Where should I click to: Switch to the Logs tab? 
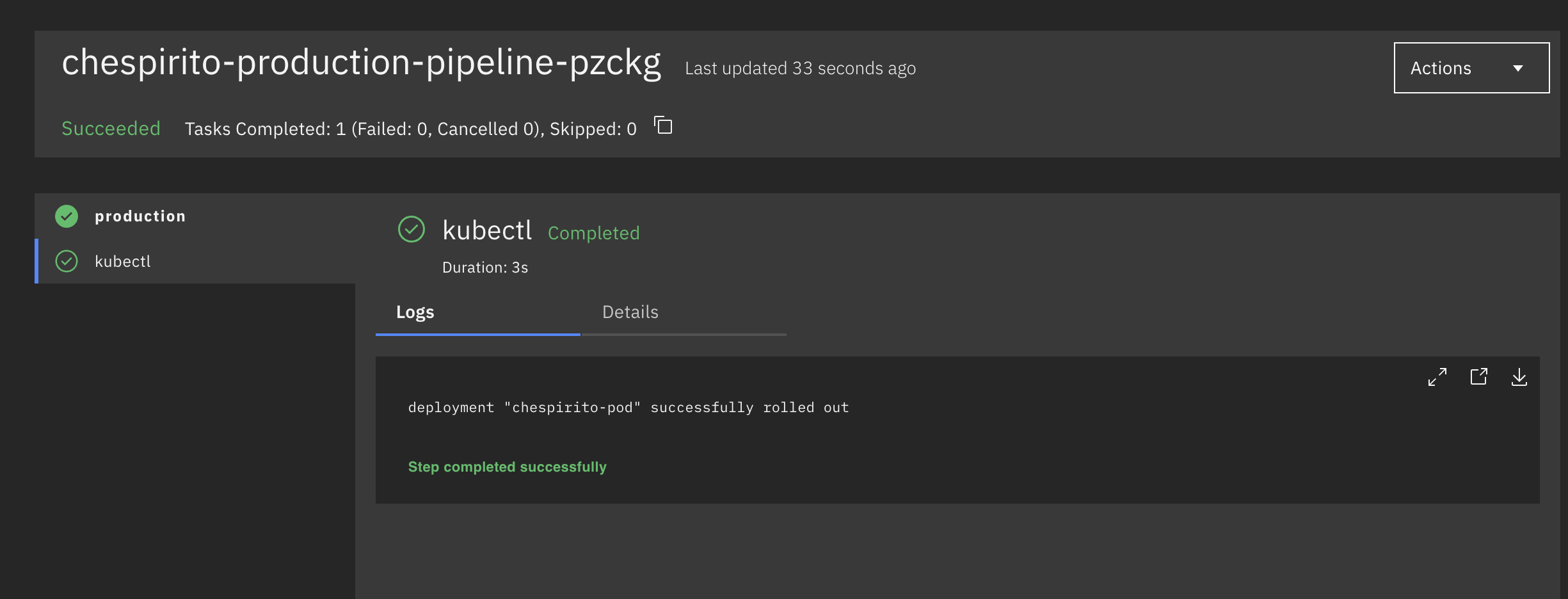[x=415, y=312]
